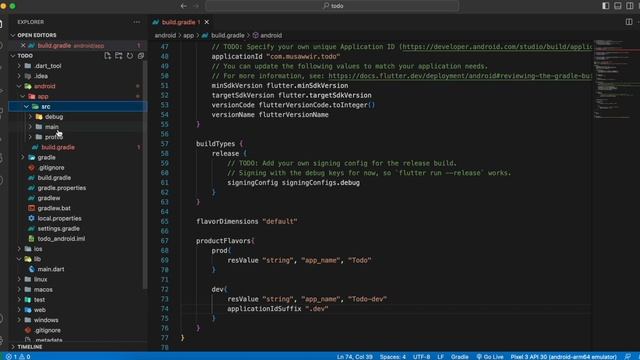Click New Folder icon in TODO header
This screenshot has width=640, height=360.
pos(118,56)
